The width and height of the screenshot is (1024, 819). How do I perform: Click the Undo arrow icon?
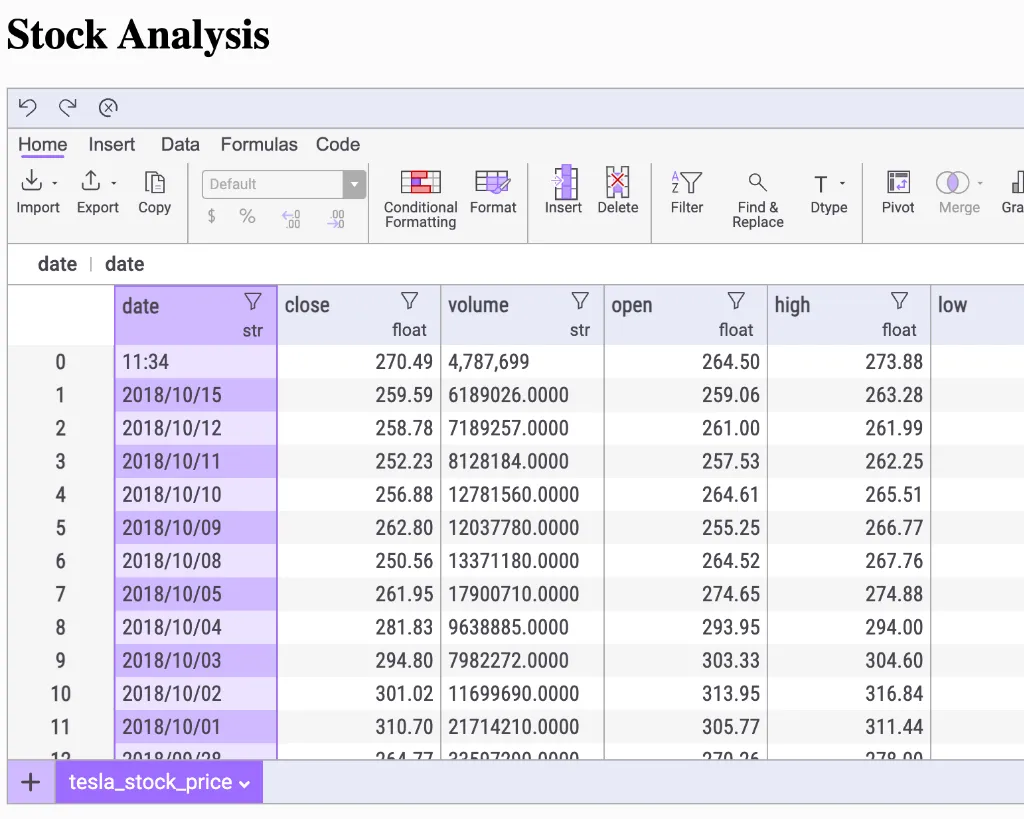(x=28, y=108)
